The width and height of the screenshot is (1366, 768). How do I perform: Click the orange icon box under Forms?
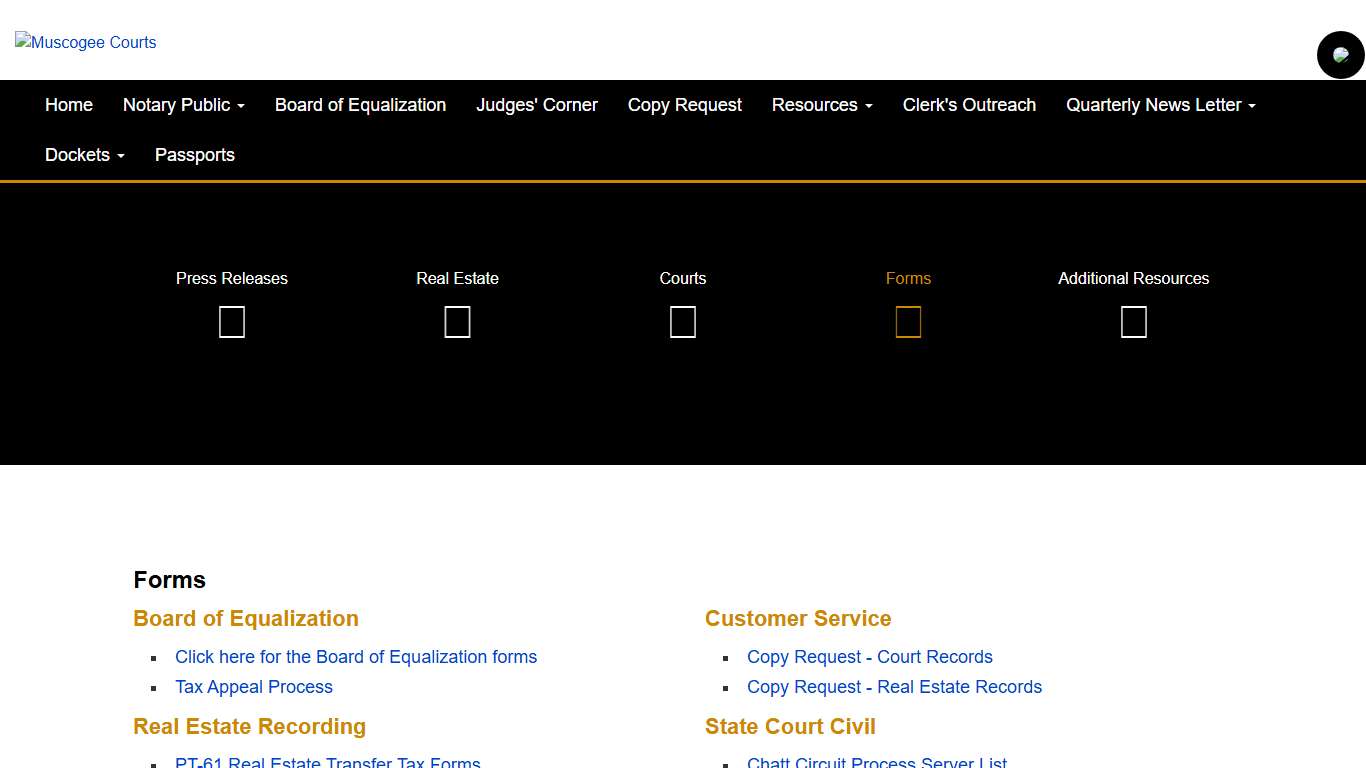(x=908, y=322)
